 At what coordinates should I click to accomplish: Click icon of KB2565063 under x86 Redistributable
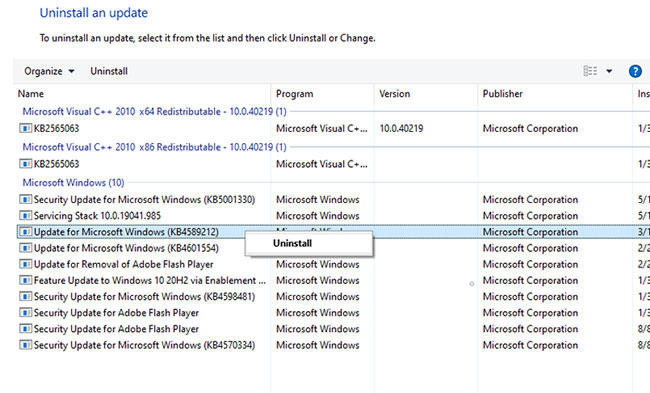point(25,164)
